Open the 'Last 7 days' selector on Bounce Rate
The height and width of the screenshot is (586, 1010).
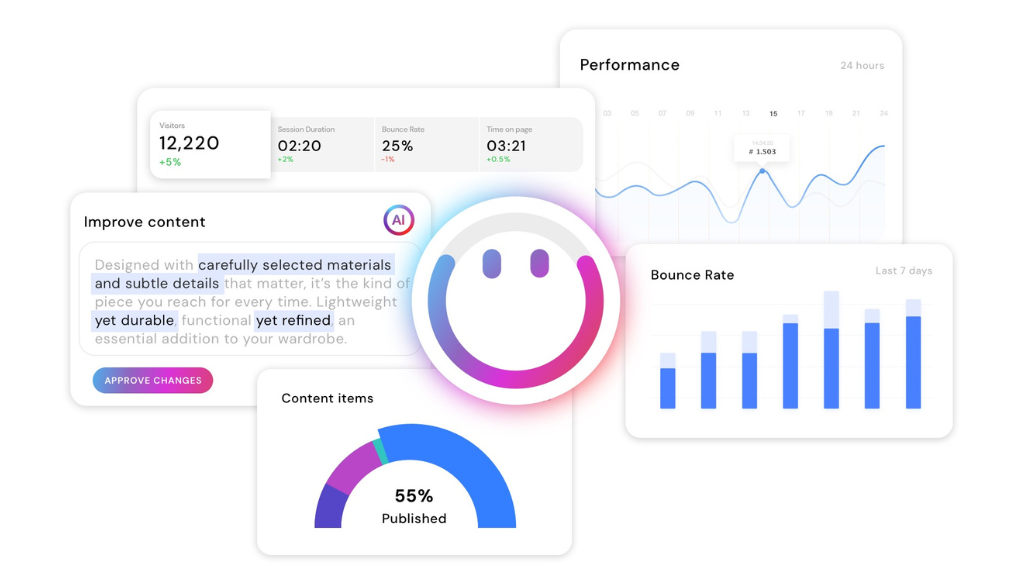click(x=903, y=271)
